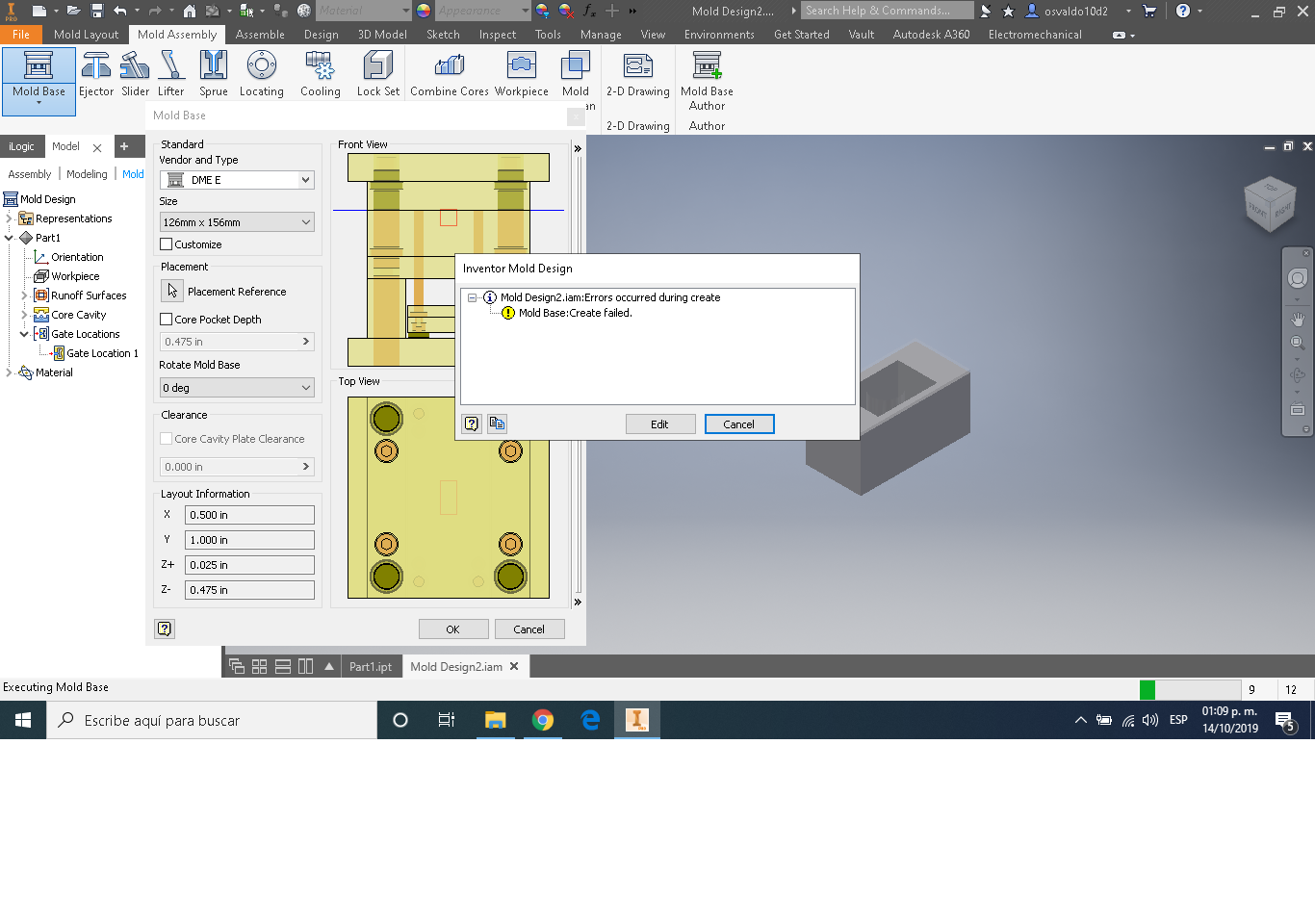Open the Windows Start menu
The height and width of the screenshot is (924, 1315).
[23, 720]
